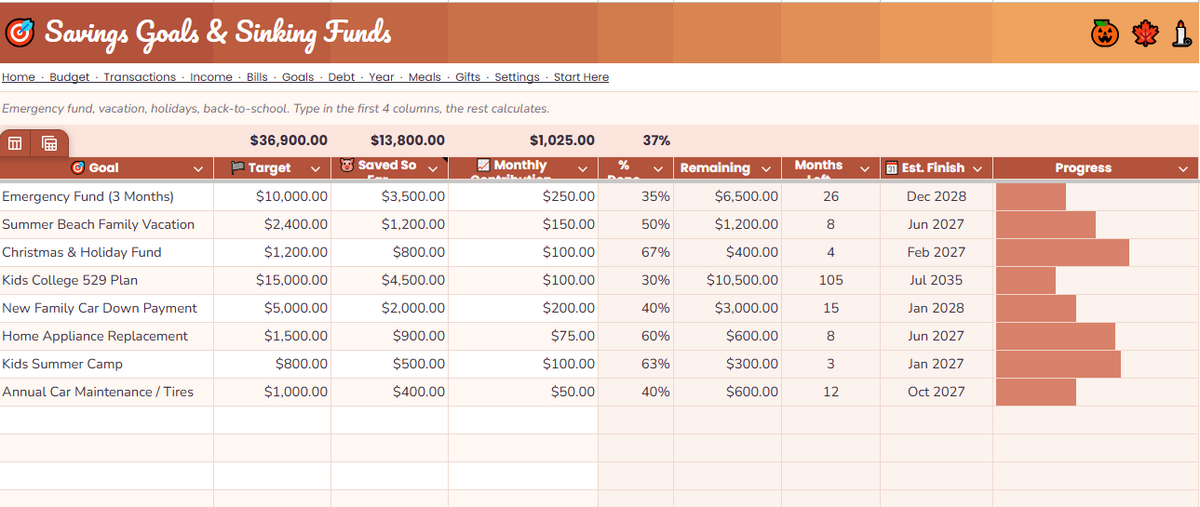Select the 37% overall percent cell

[x=636, y=141]
